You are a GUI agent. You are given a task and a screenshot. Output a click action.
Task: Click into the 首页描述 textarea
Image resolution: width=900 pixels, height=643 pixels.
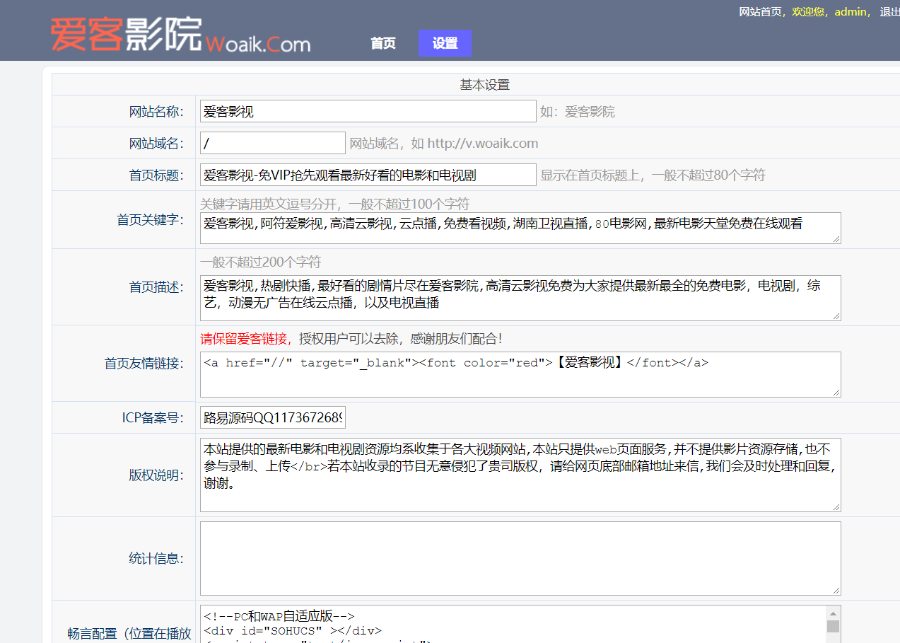coord(520,298)
